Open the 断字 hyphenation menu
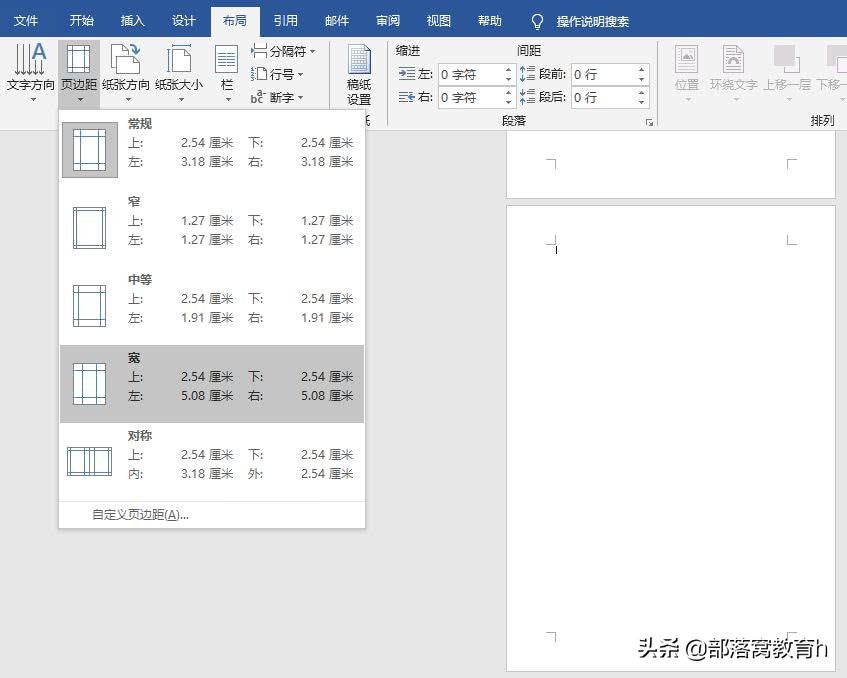This screenshot has height=678, width=847. click(x=277, y=97)
